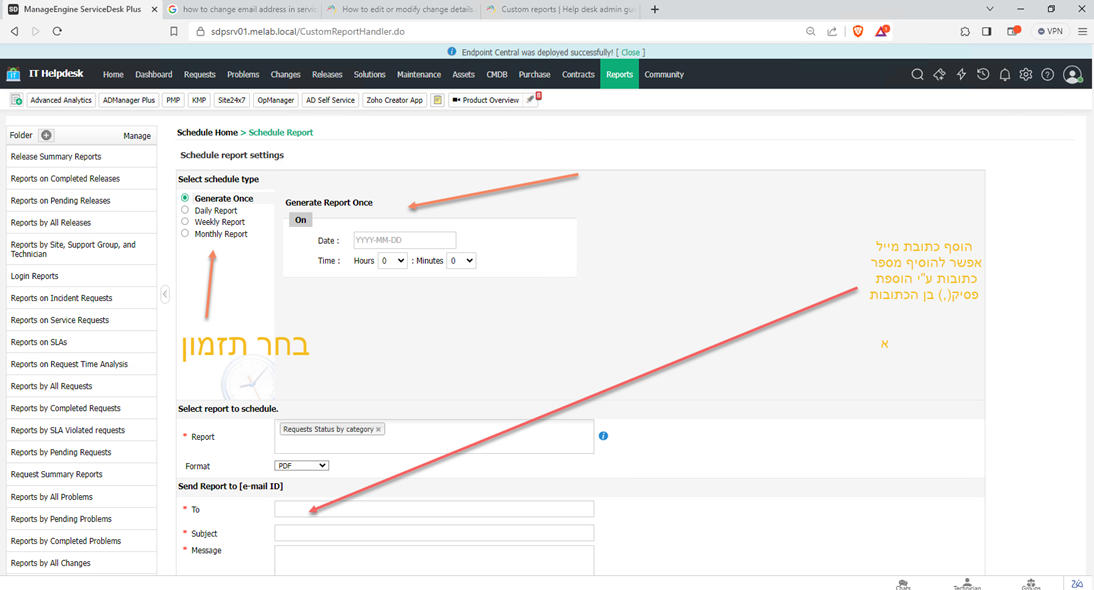The height and width of the screenshot is (590, 1094).
Task: Click the quick actions lightning icon
Action: pos(961,75)
